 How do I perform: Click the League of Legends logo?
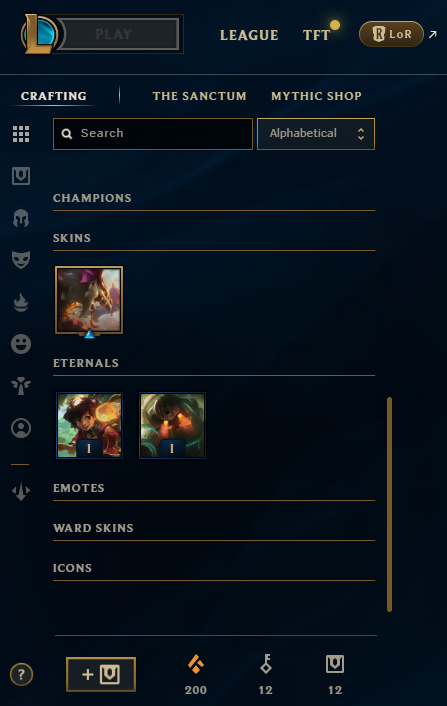(39, 34)
